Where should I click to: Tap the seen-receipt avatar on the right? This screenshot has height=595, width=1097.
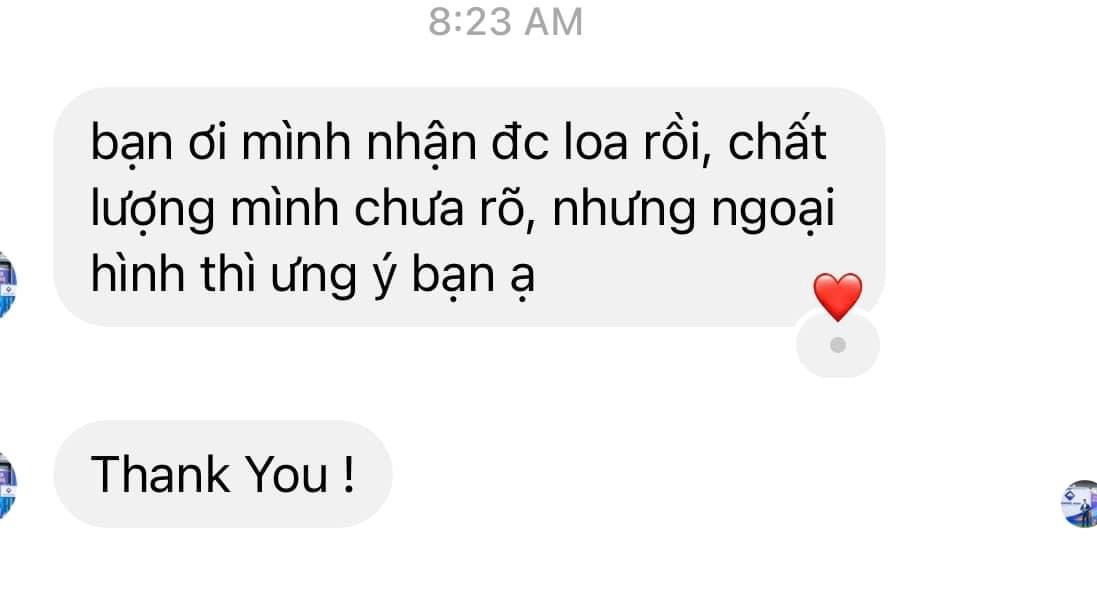click(x=1080, y=503)
